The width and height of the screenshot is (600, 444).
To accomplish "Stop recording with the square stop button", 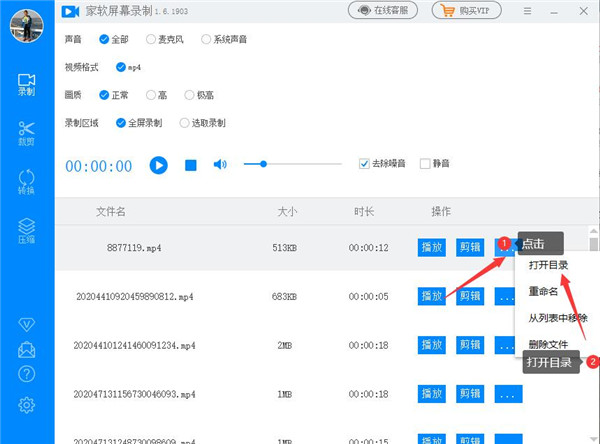I will [x=191, y=165].
